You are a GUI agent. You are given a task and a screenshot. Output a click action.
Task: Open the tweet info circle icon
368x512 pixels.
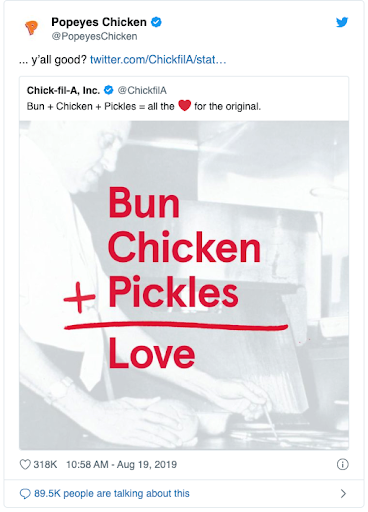tap(342, 464)
